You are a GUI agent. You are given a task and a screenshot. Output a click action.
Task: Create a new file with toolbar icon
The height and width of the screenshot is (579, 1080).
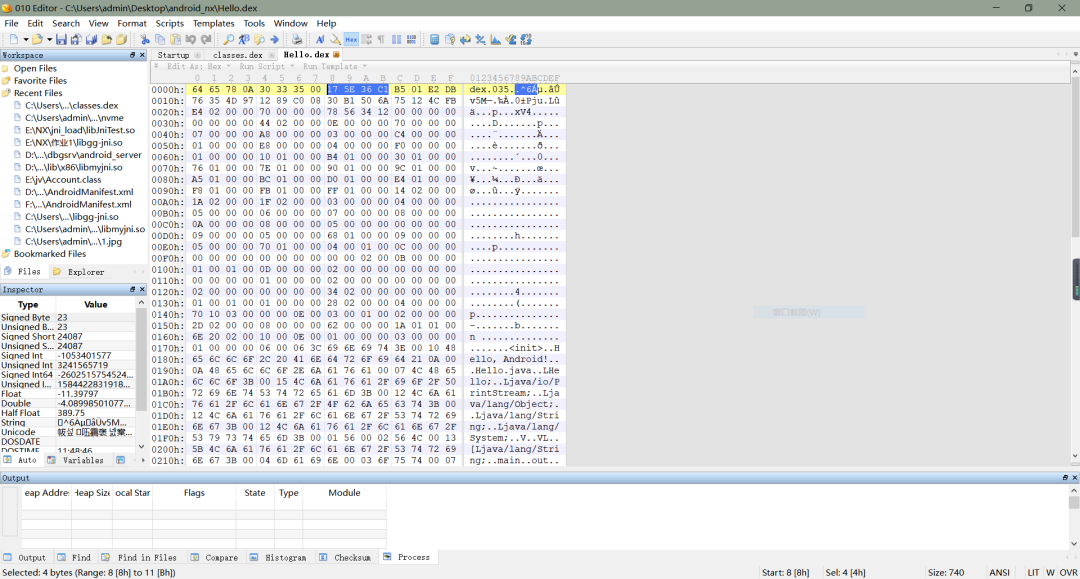click(x=14, y=39)
